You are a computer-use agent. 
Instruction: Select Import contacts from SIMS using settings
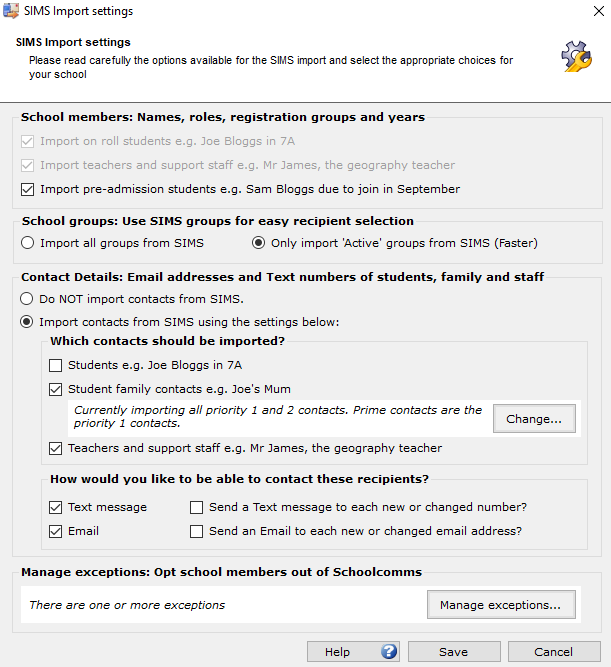coord(27,322)
